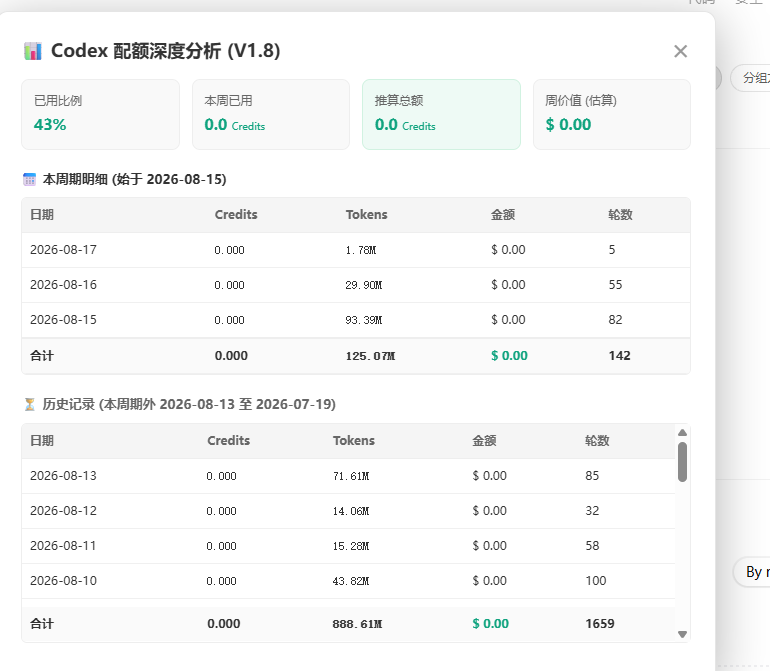Click the 888.61M history total tokens
Viewport: 770px width, 671px height.
point(358,624)
